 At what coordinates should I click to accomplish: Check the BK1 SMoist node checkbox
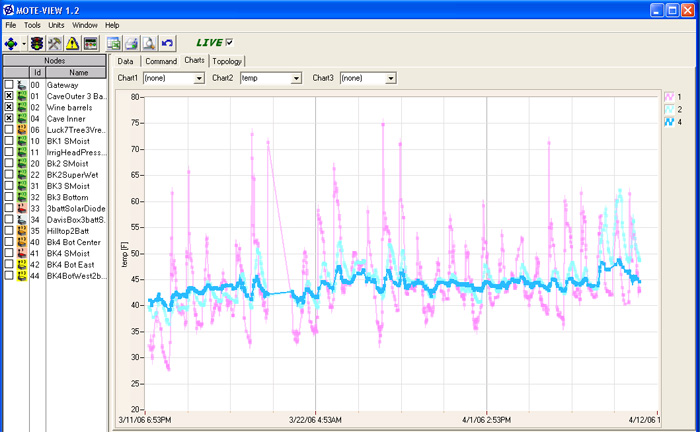[x=9, y=141]
